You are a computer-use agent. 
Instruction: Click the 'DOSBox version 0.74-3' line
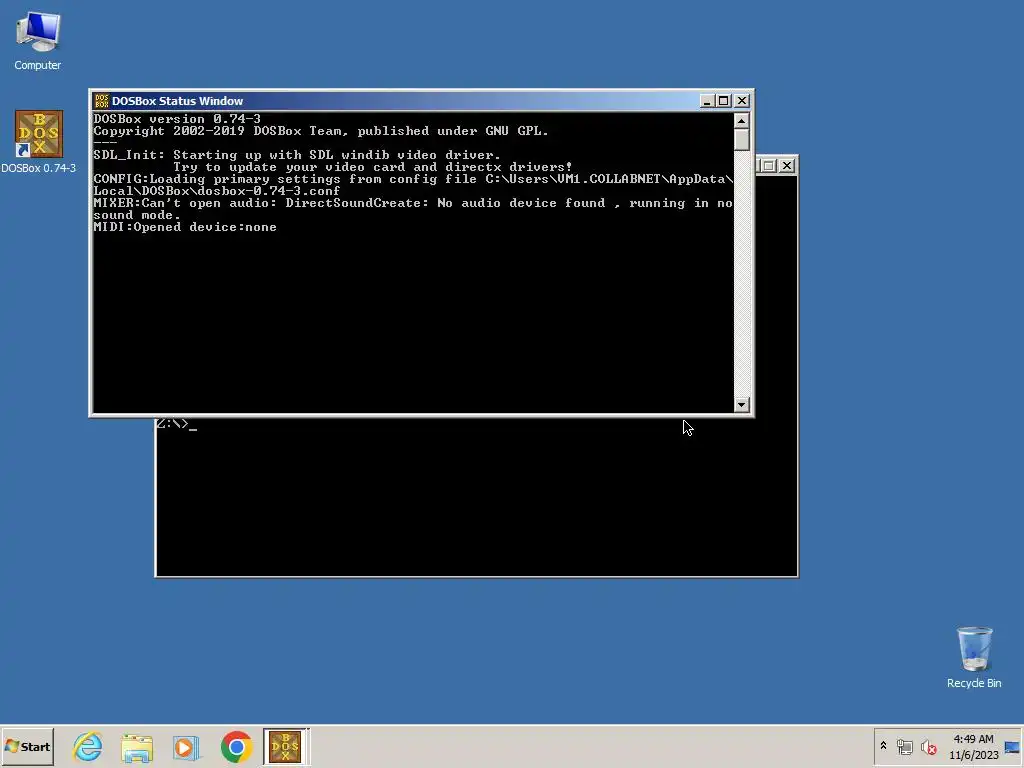pos(177,119)
